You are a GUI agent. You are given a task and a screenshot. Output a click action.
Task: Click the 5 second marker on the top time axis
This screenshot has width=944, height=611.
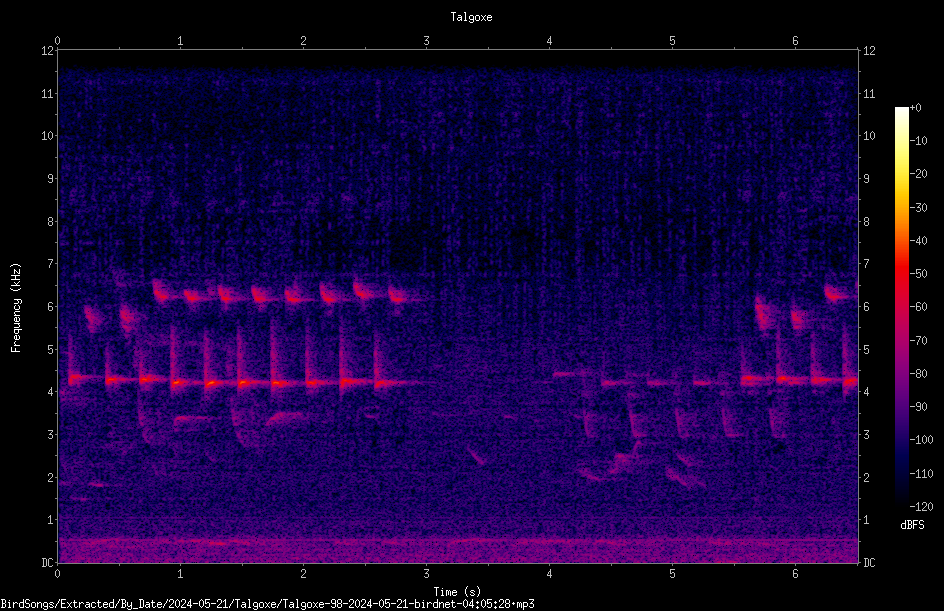[672, 41]
